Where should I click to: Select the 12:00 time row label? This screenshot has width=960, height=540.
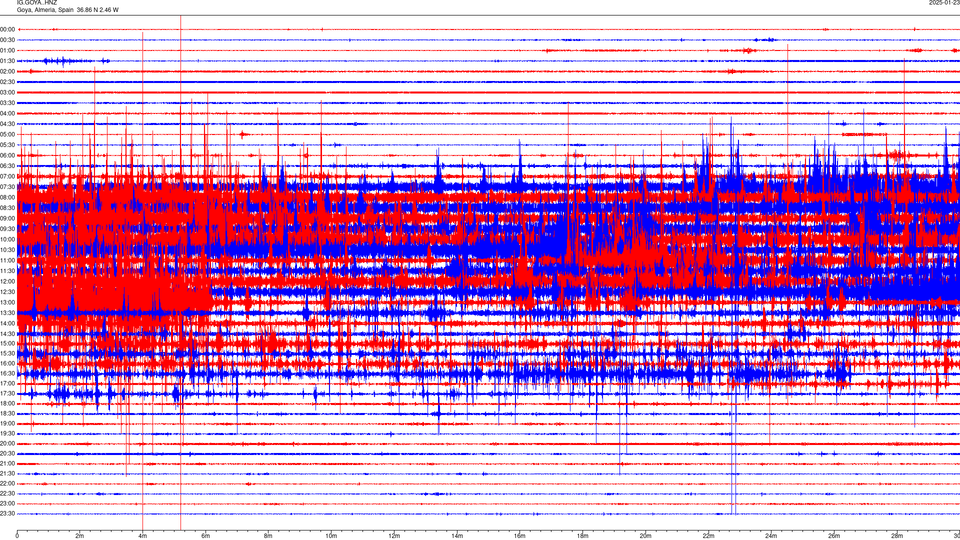[7, 281]
